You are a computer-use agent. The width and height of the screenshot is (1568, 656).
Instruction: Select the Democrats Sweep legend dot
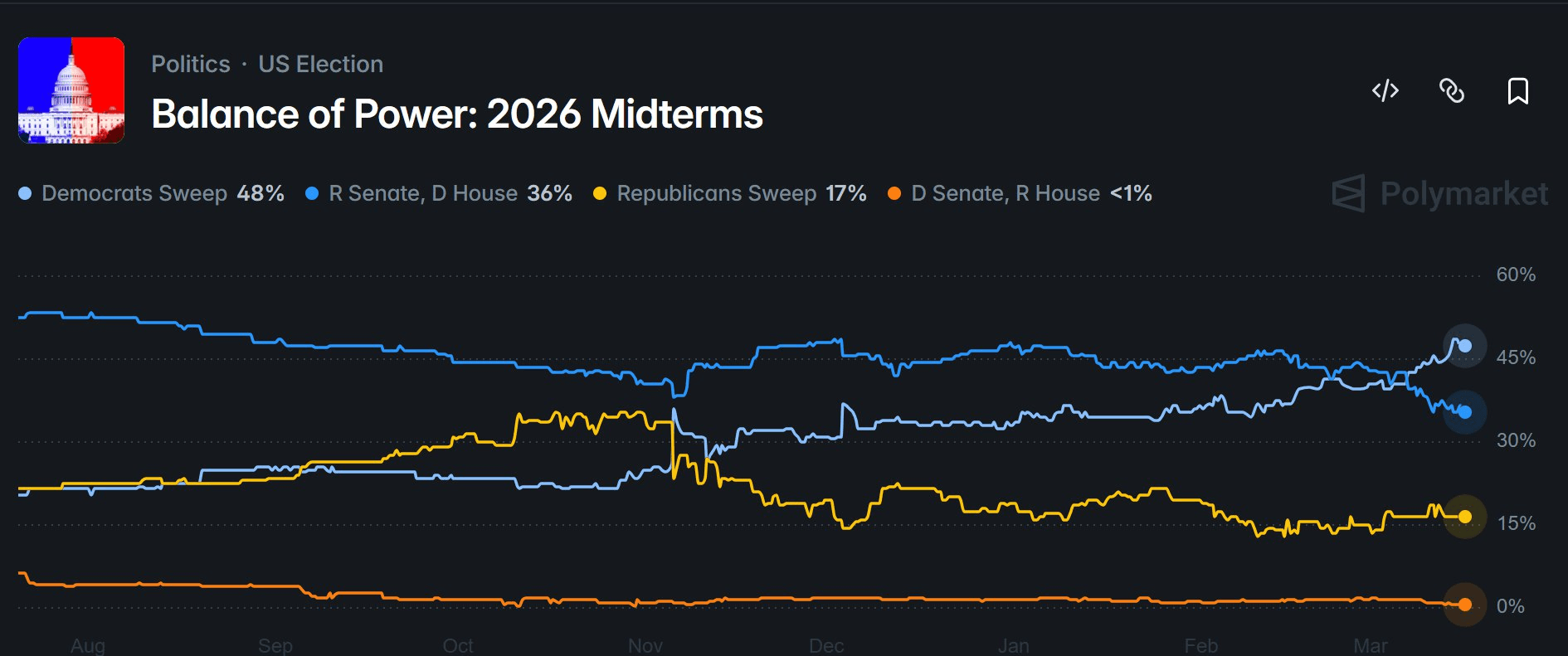coord(25,194)
